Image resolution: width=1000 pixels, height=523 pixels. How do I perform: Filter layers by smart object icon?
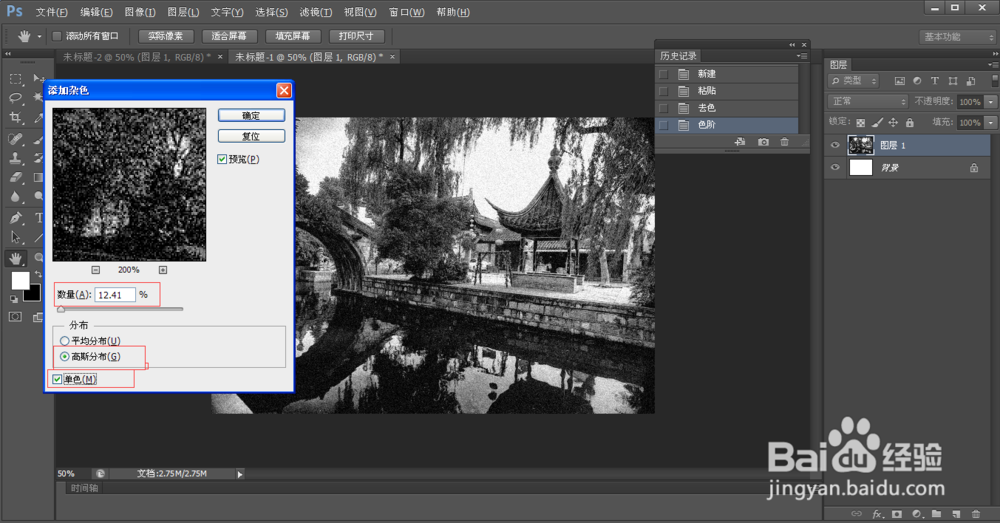(971, 81)
